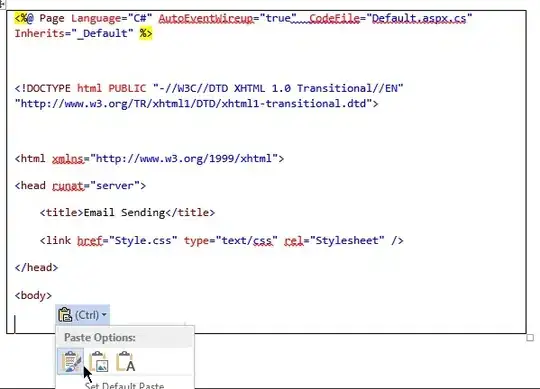Click the 'Paste Options:' header label
540x389 pixels.
(100, 337)
